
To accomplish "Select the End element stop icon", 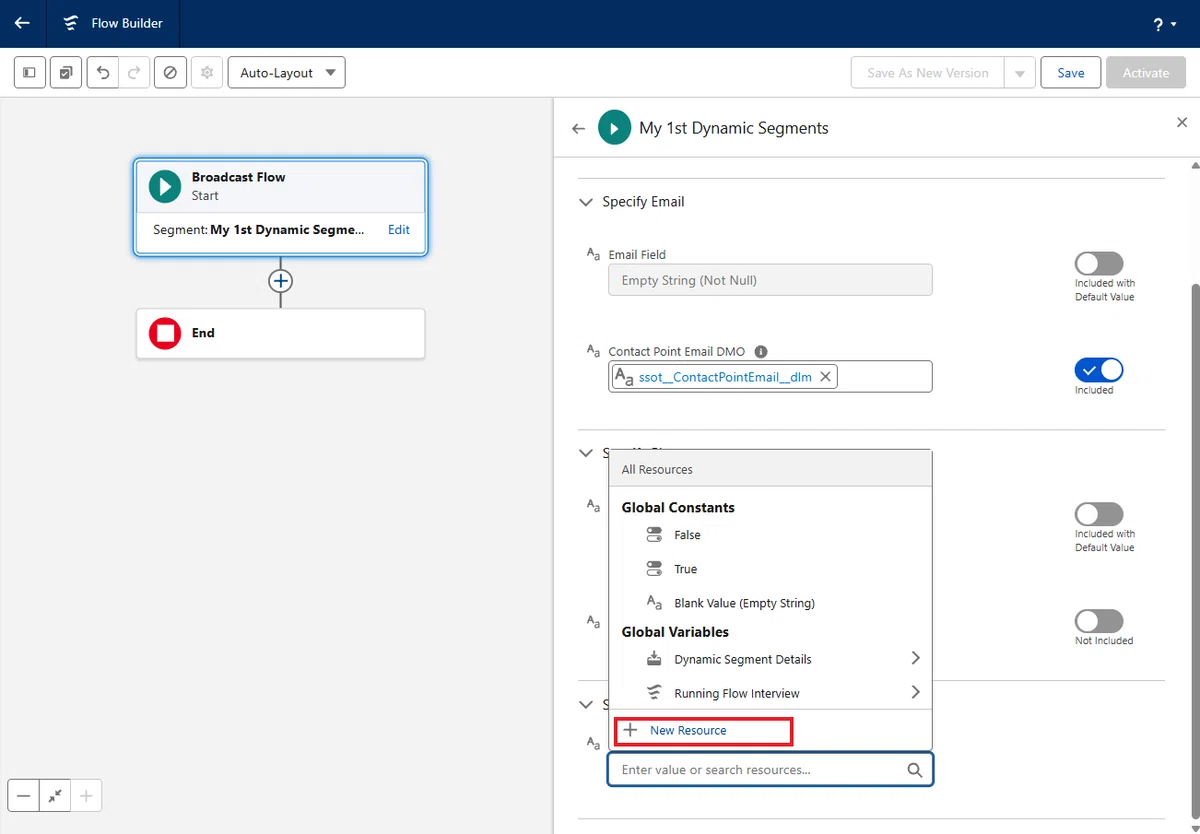I will coord(165,333).
